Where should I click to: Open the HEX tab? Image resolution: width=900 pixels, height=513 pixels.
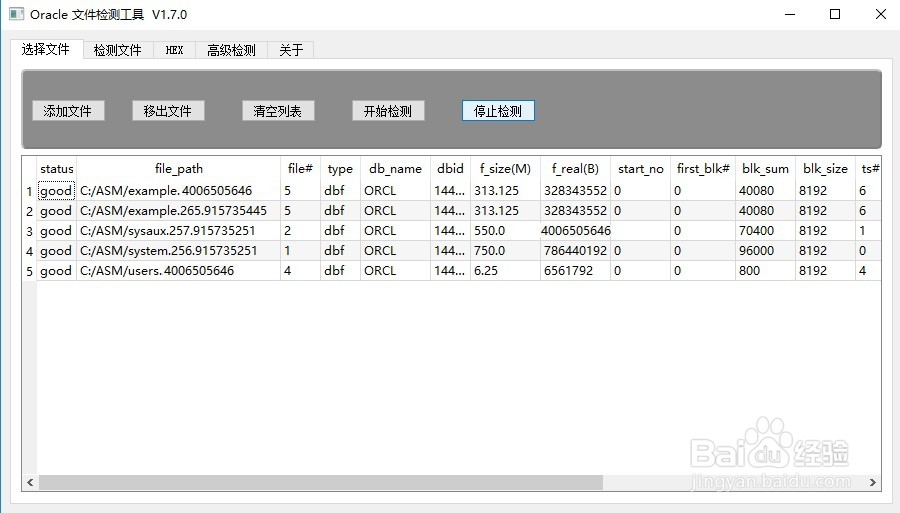174,50
